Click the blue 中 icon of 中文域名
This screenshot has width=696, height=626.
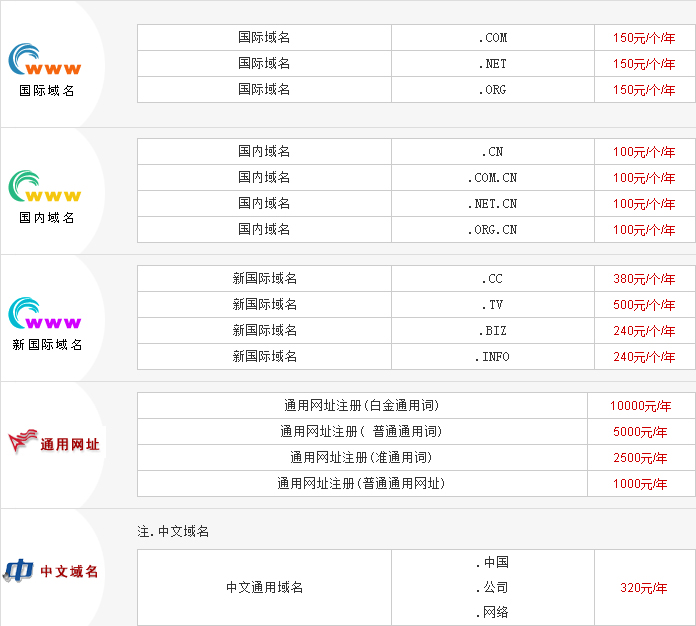click(18, 571)
